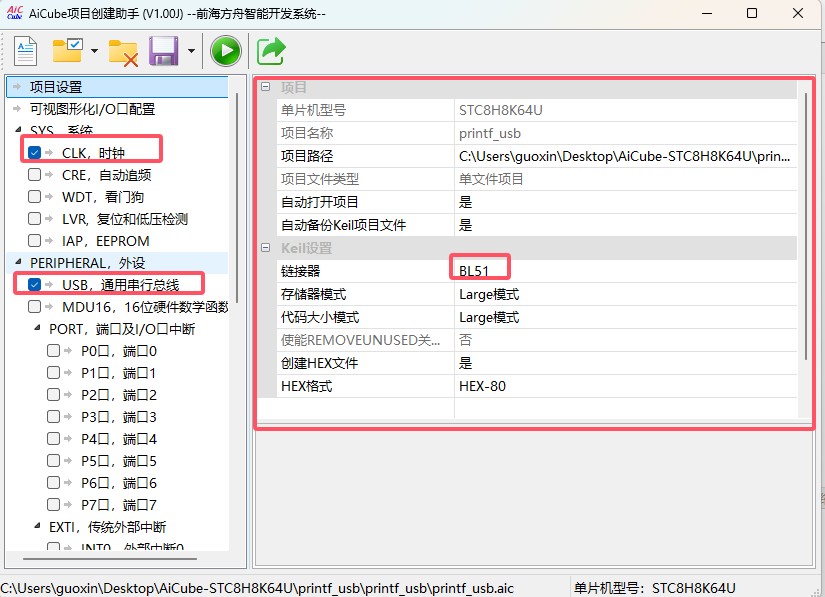Collapse the SYS 系统 tree node
825x597 pixels.
(18, 129)
